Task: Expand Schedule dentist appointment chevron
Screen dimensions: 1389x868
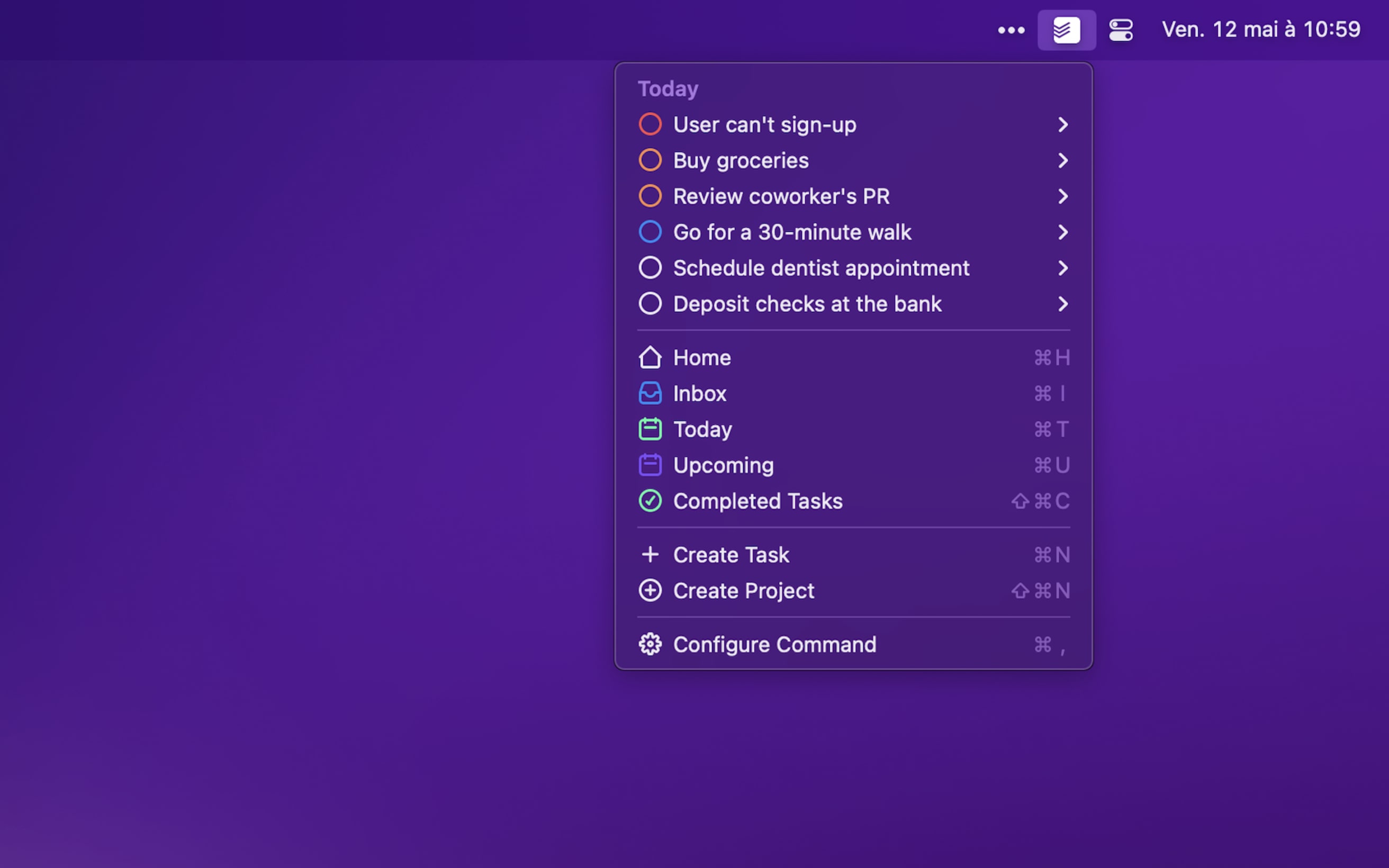Action: 1062,268
